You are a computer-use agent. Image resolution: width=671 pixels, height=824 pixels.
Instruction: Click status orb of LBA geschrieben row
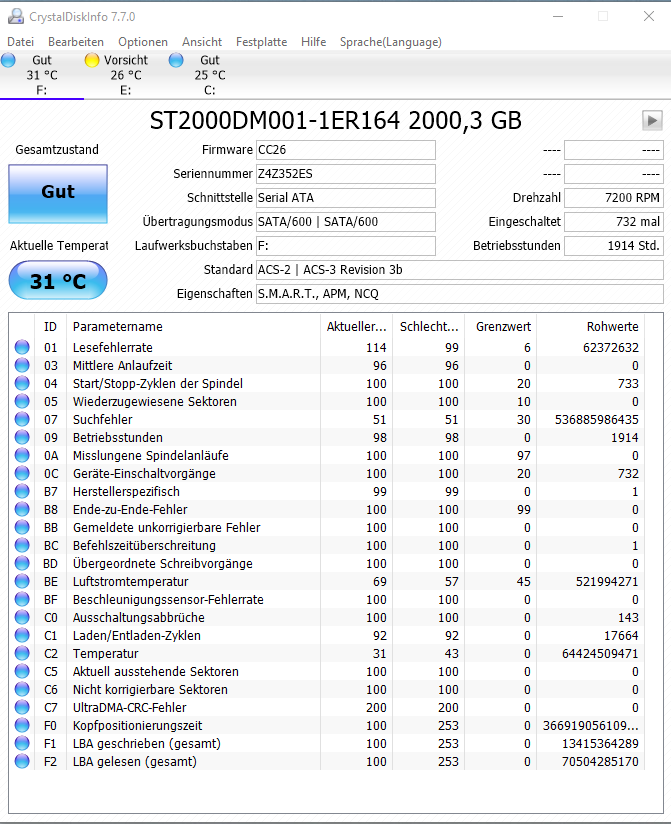(22, 743)
